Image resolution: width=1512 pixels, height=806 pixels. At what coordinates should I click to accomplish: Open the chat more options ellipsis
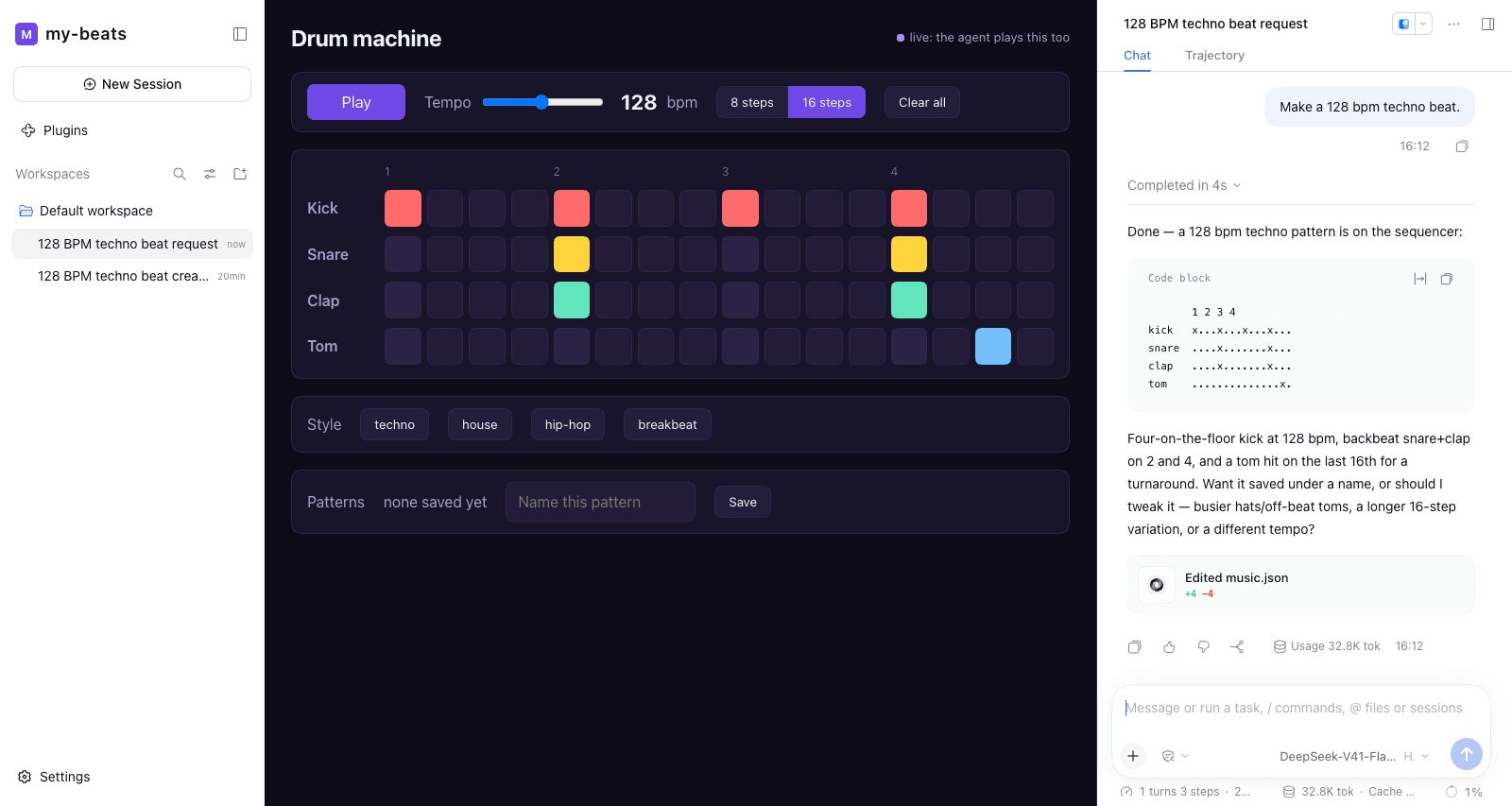[x=1453, y=24]
